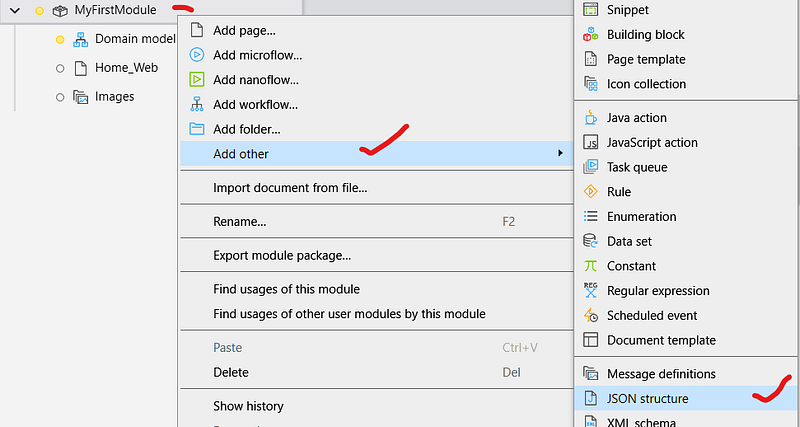Click Find usages of this module
The height and width of the screenshot is (427, 800).
click(286, 289)
